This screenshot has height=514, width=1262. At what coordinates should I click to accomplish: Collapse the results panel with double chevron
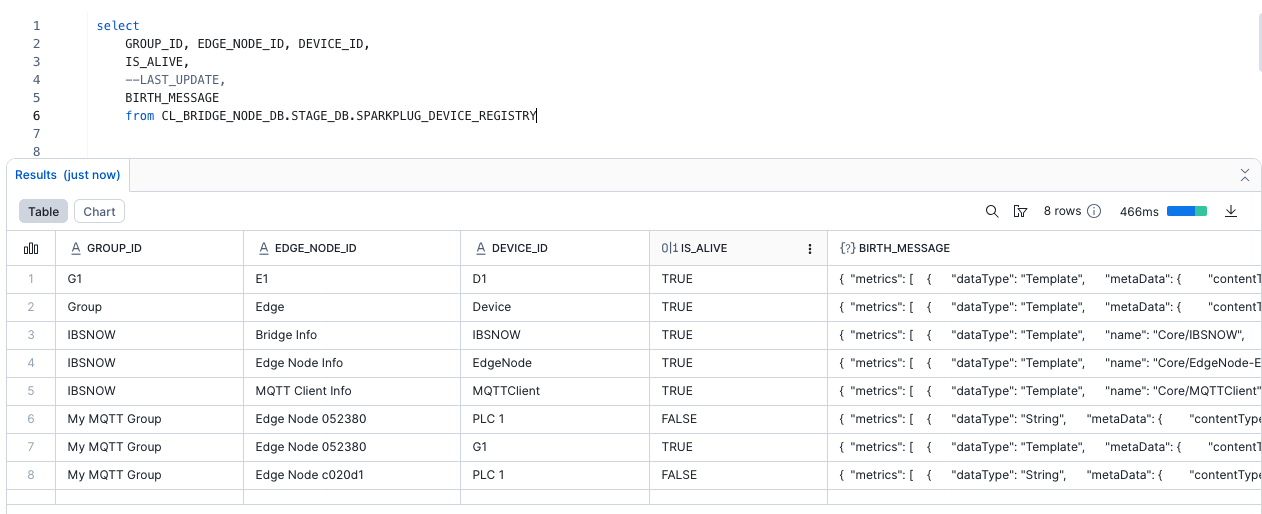pyautogui.click(x=1245, y=175)
